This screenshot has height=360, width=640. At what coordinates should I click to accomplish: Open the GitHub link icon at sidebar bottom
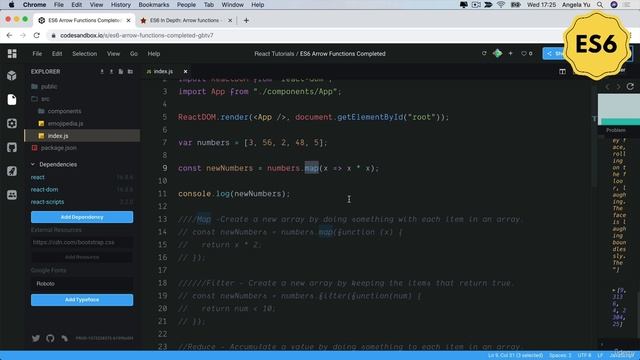click(x=50, y=338)
